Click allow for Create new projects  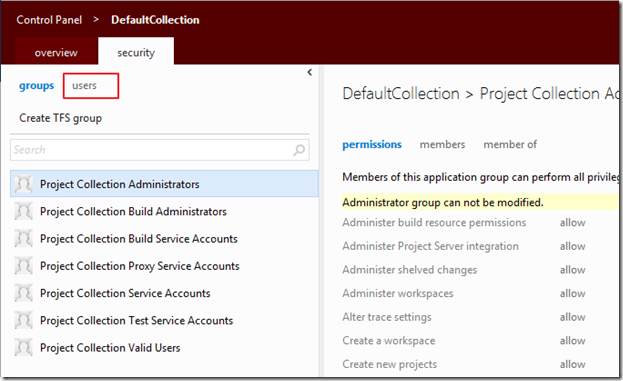coord(573,364)
